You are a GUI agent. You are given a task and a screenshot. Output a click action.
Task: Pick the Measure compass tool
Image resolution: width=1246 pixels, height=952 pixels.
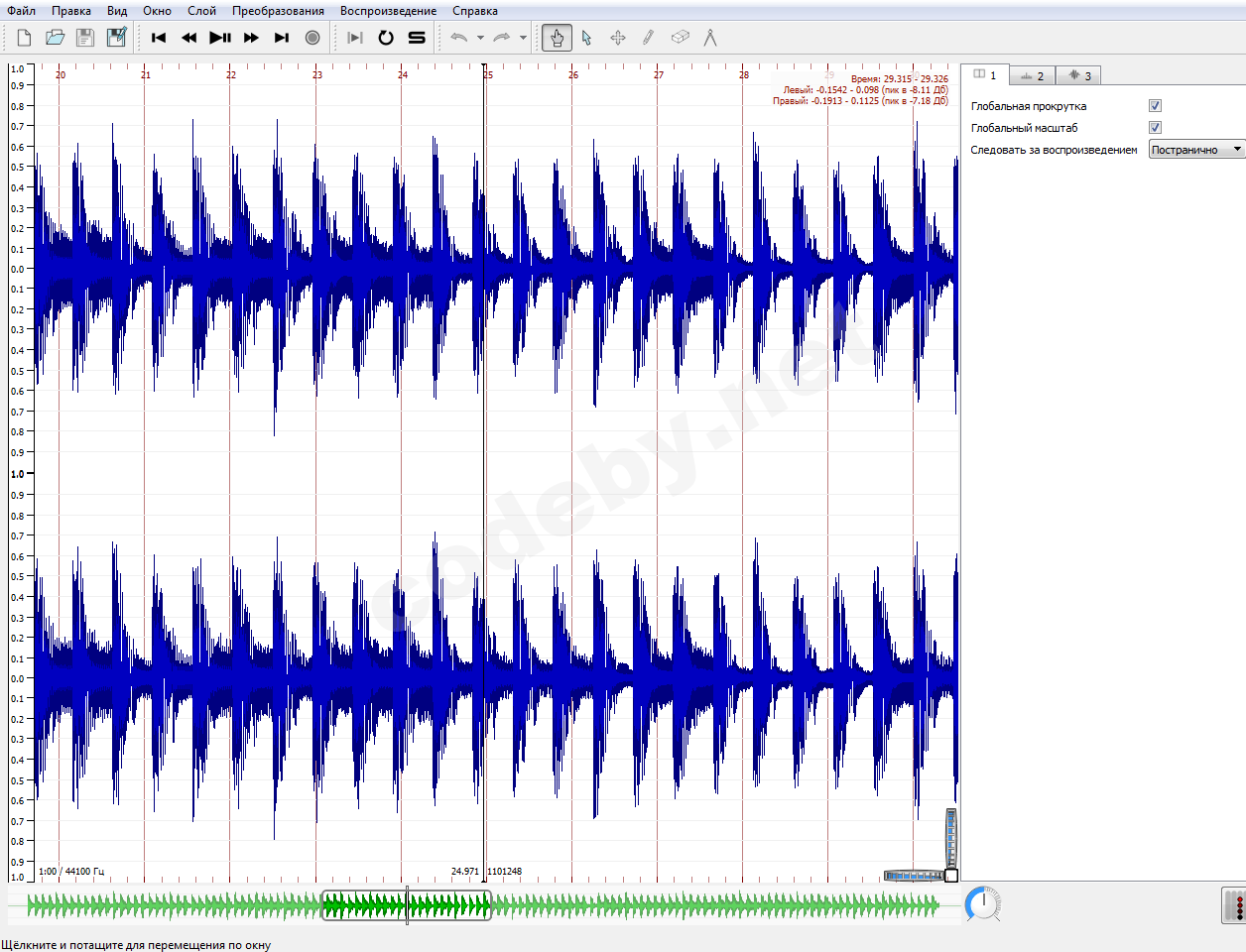(x=710, y=38)
